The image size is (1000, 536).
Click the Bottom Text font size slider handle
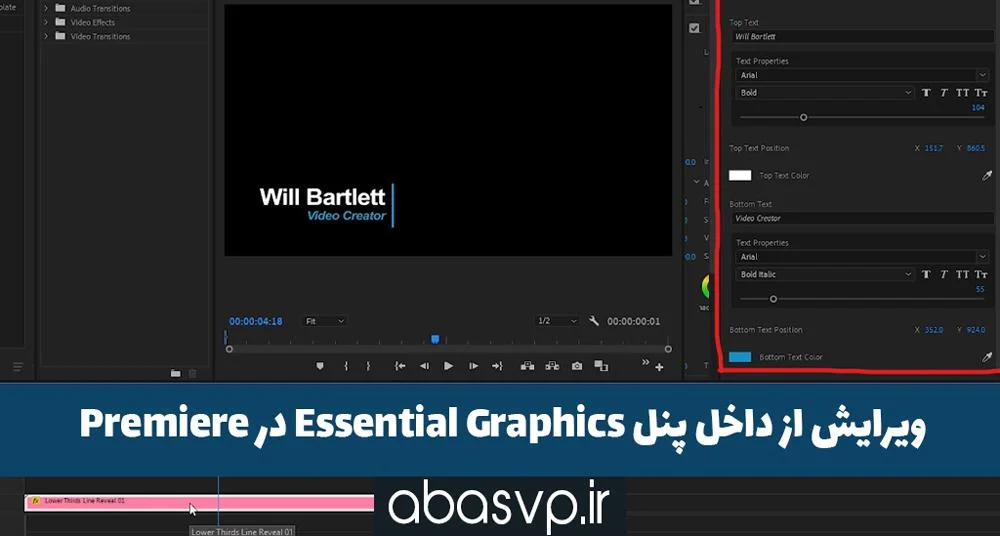pos(774,299)
